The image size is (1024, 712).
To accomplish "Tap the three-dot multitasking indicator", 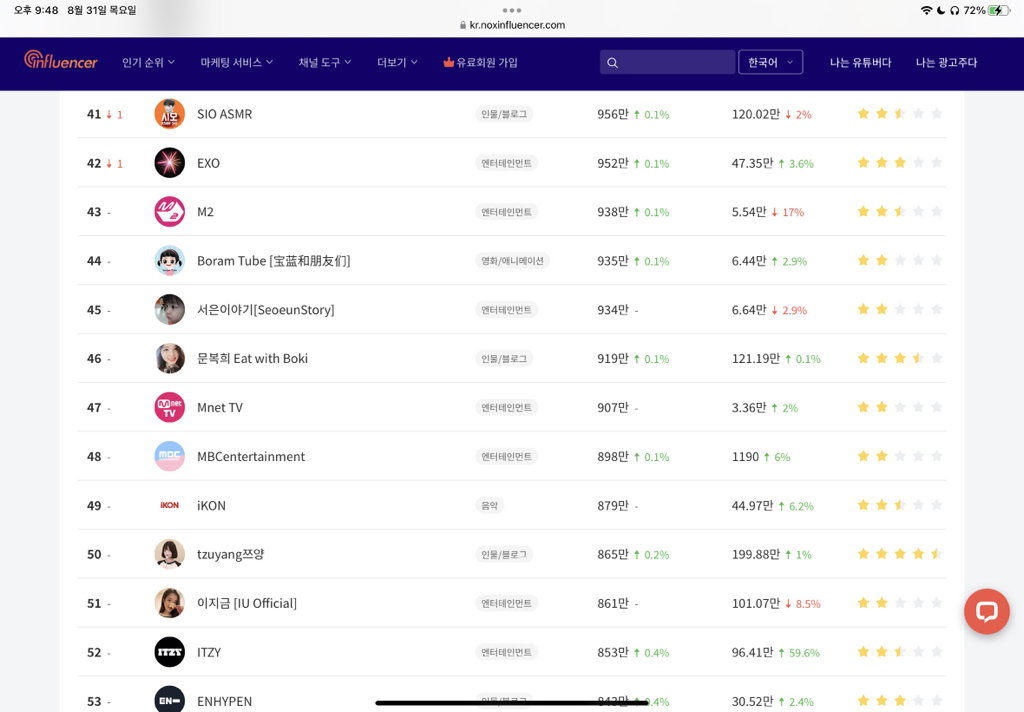I will pos(512,10).
